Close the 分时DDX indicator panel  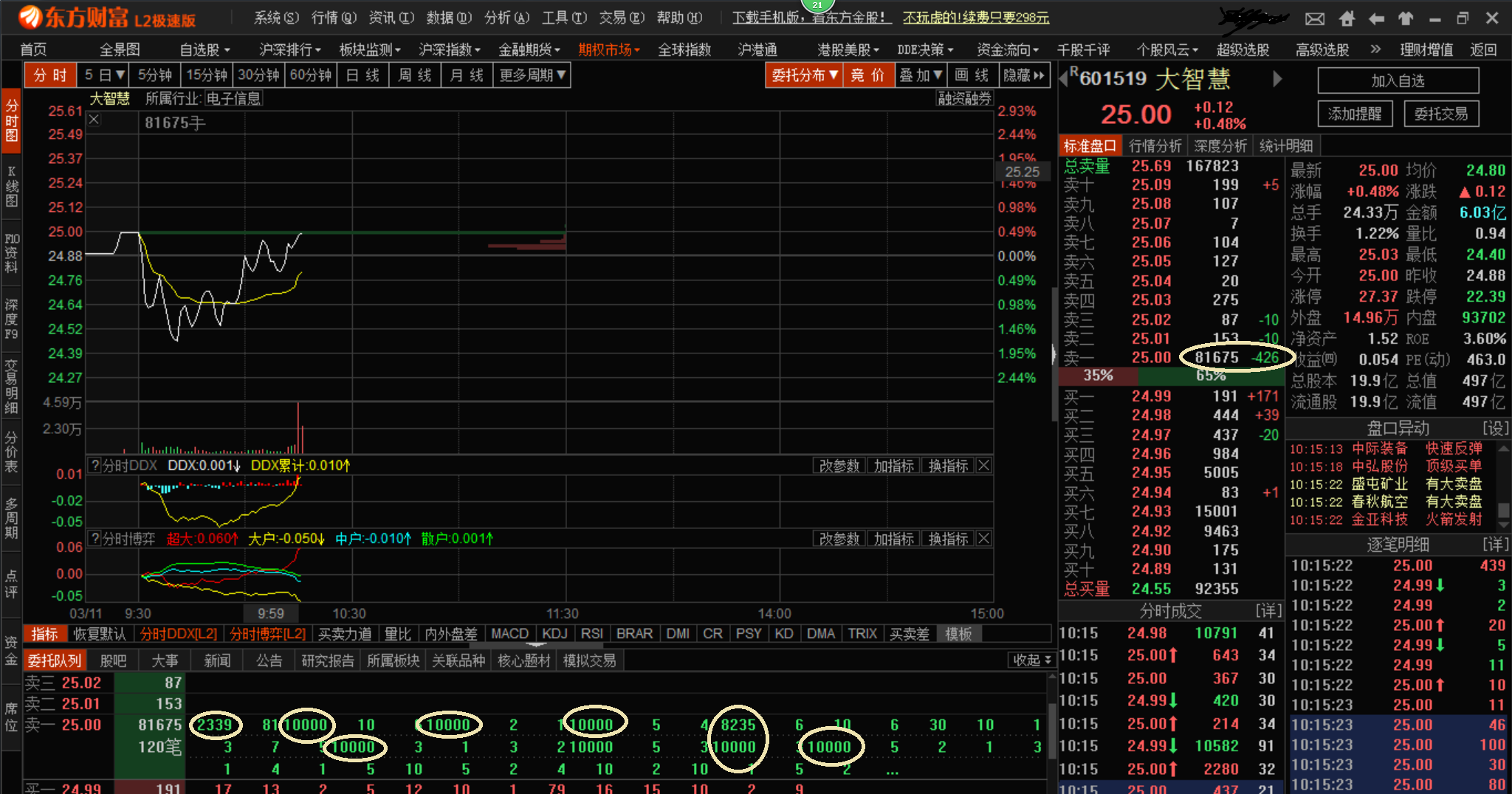click(983, 466)
